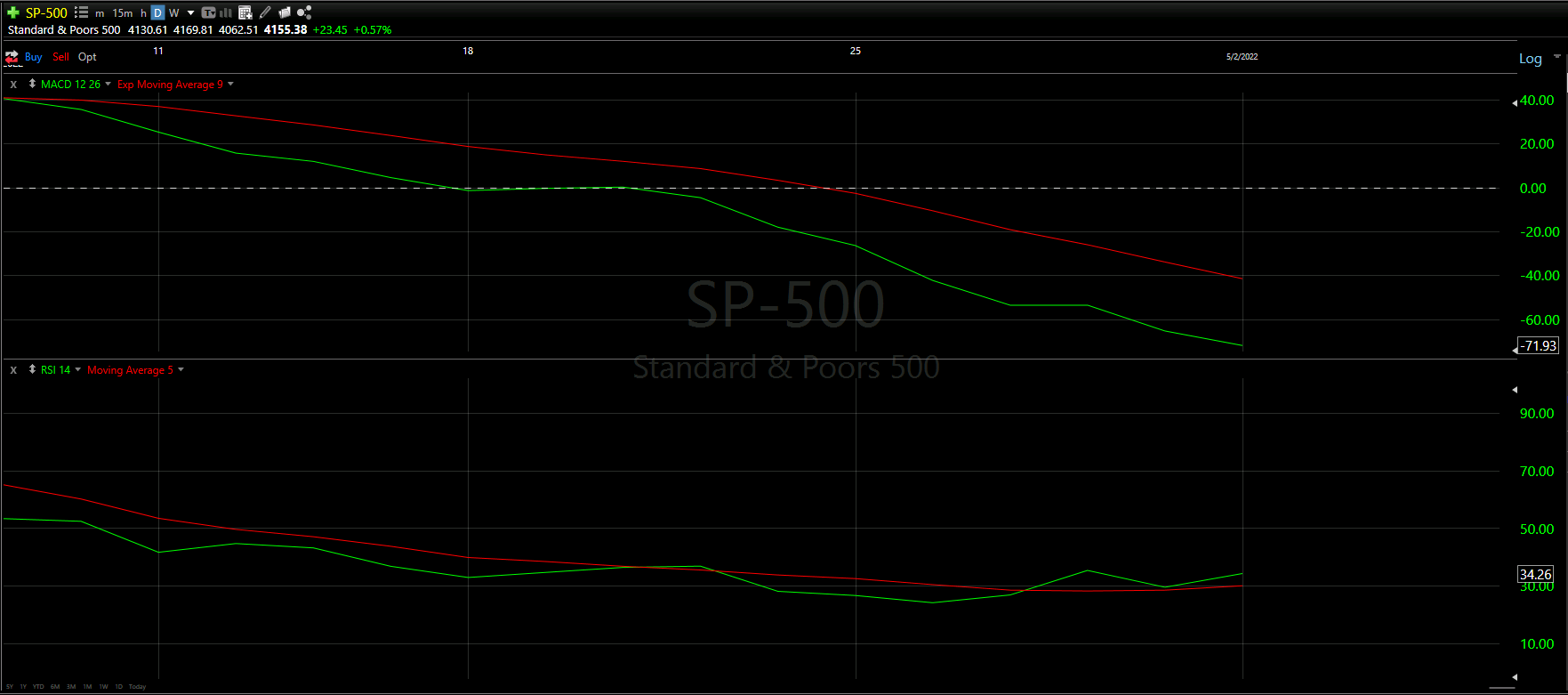Click the MACD 12 26 indicator label
Viewport: 1568px width, 695px height.
(x=70, y=85)
